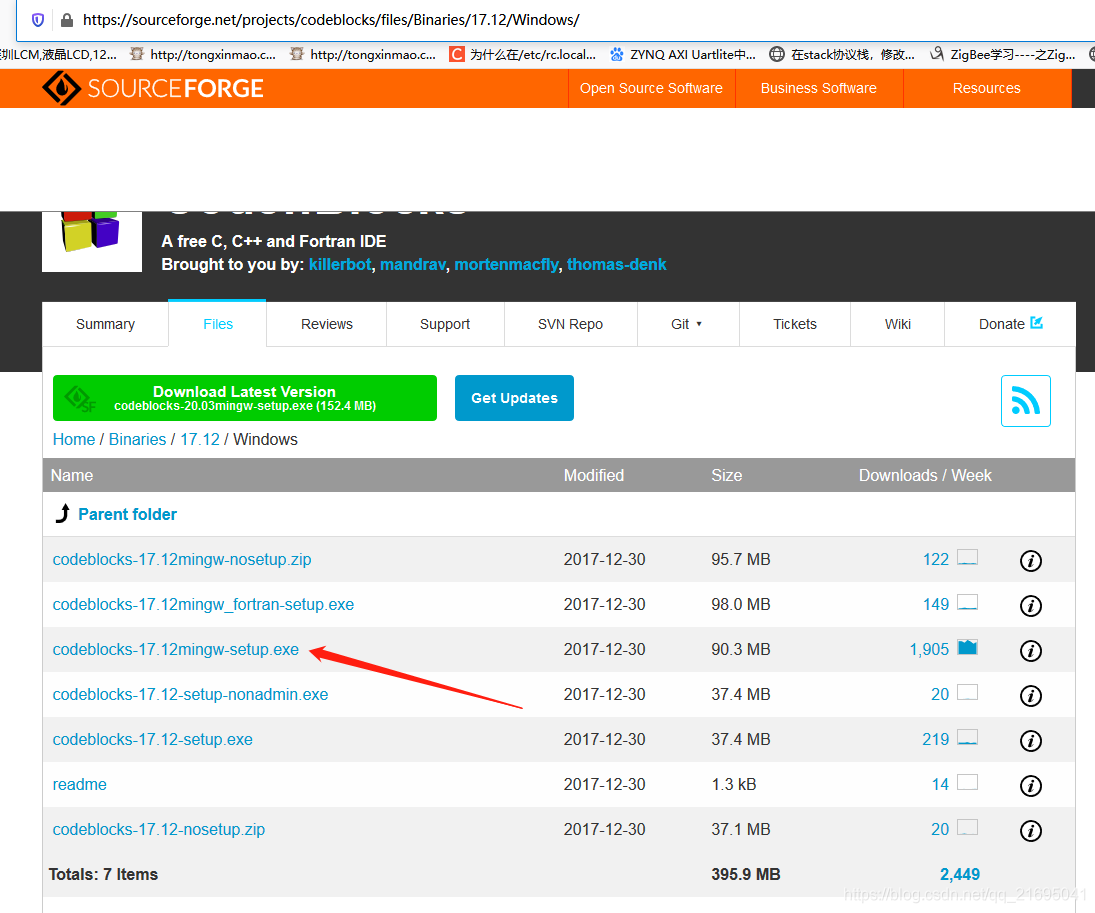Download codeblocks-17.12-nosetup.zip

pyautogui.click(x=159, y=829)
